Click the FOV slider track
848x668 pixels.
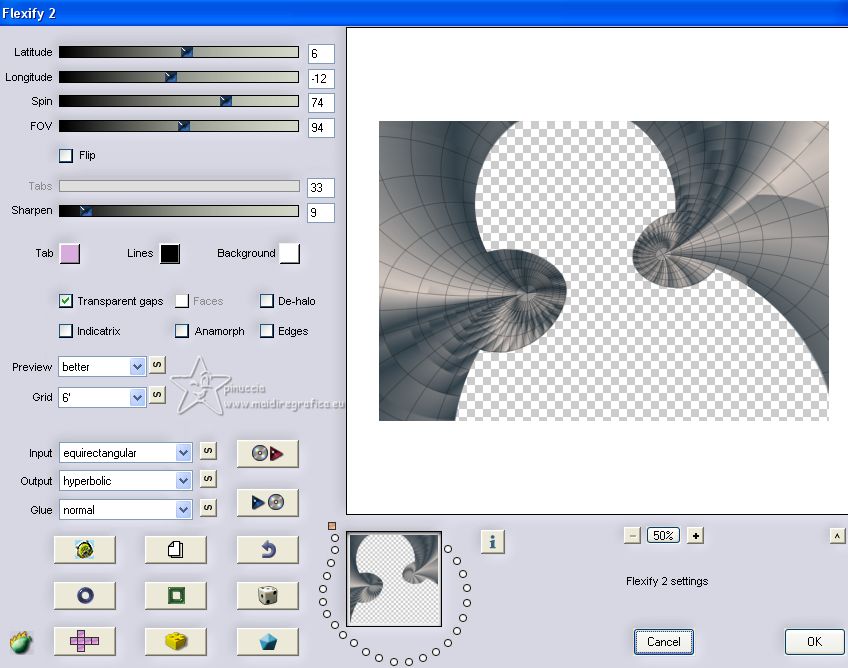(178, 126)
